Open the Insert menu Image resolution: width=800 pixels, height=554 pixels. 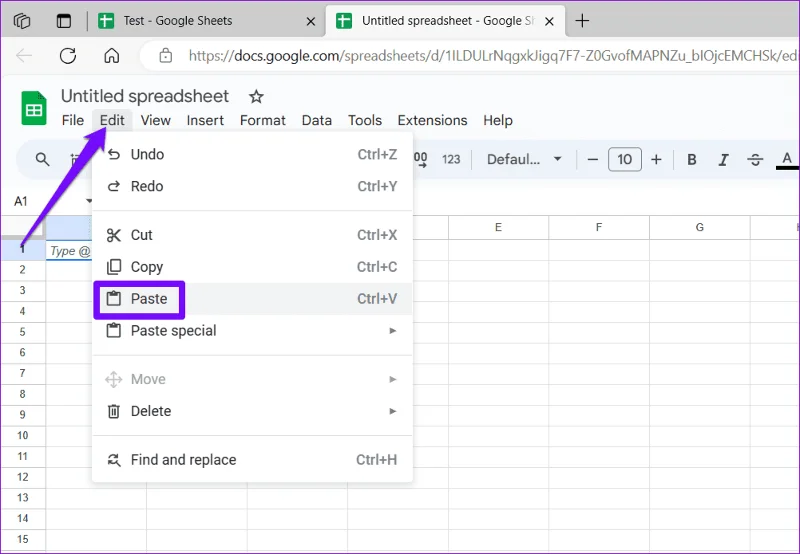point(205,120)
